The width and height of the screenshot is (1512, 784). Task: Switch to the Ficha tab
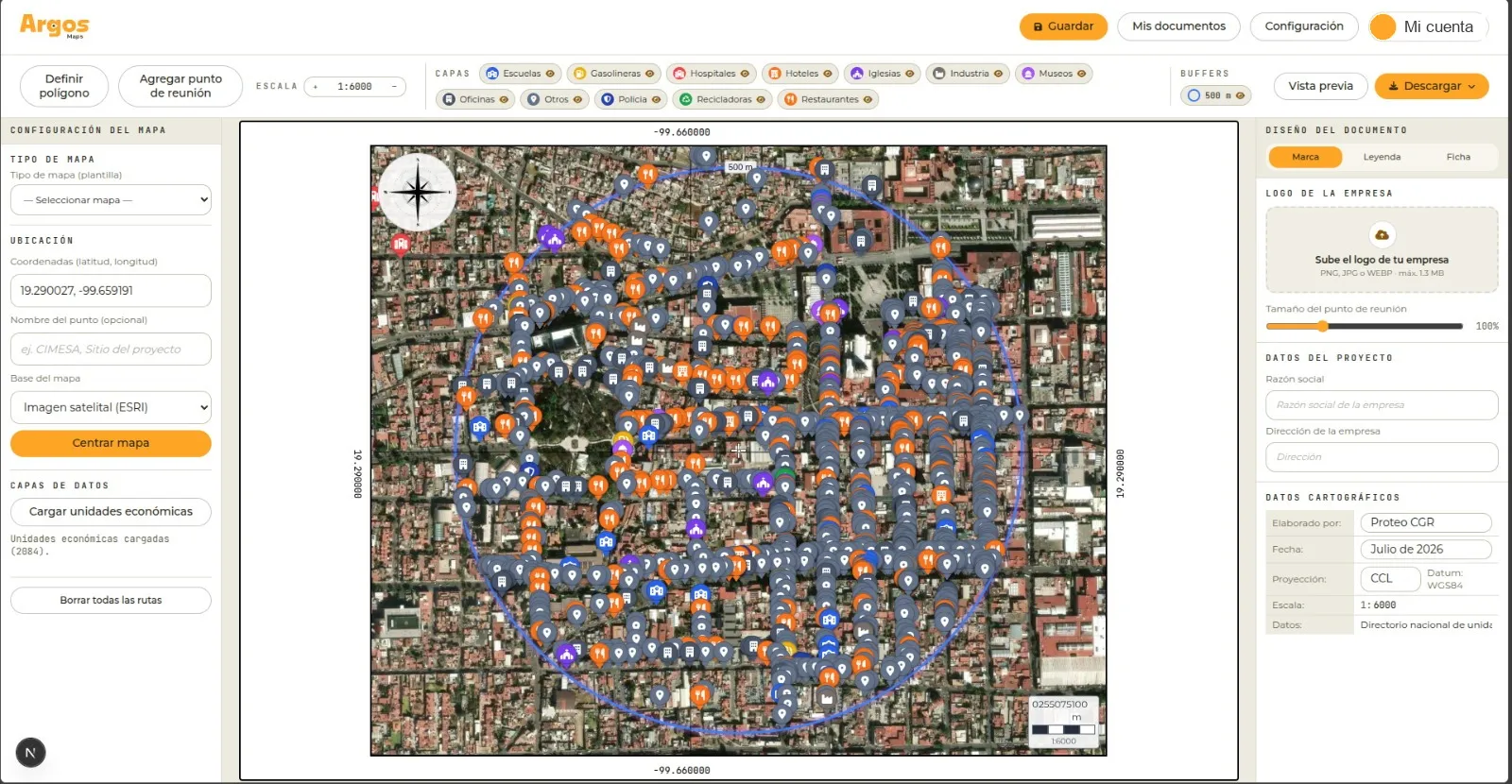click(1458, 157)
